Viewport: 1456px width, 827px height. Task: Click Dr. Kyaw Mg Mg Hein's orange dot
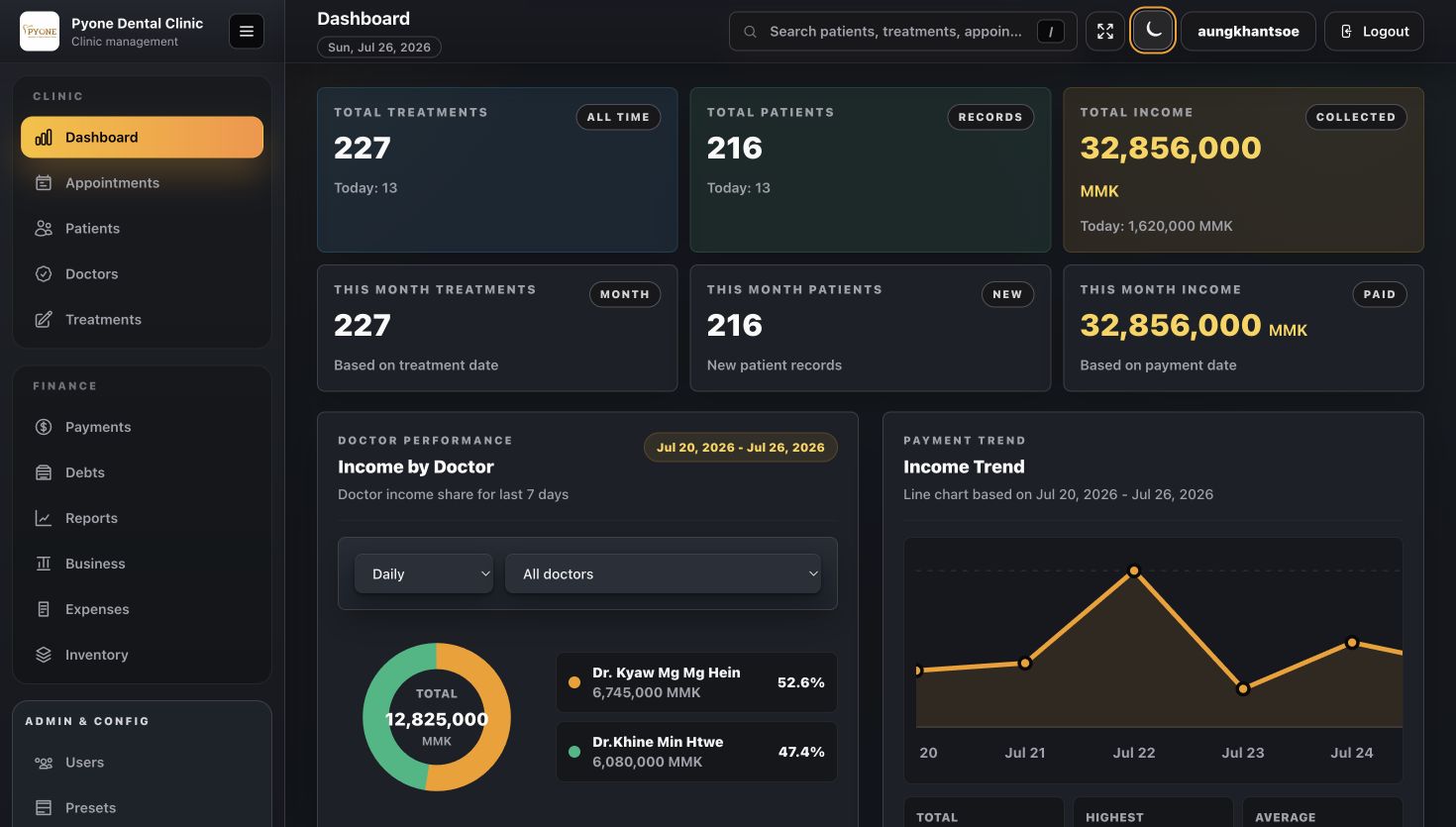(x=574, y=682)
